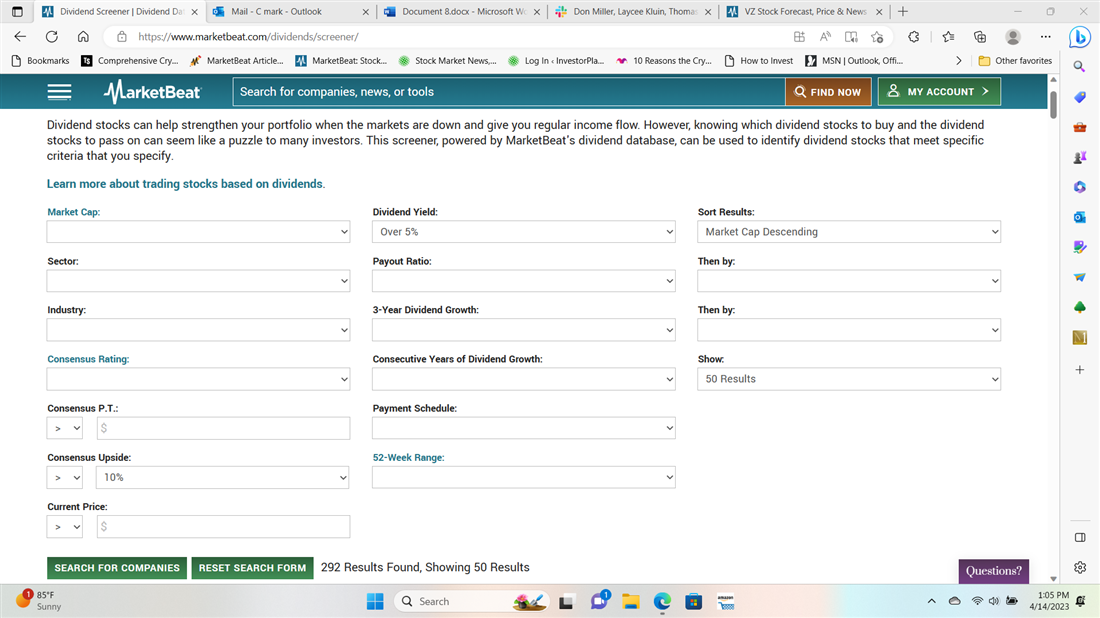The image size is (1100, 618).
Task: Switch to the Mail Outlook tab
Action: coord(285,12)
